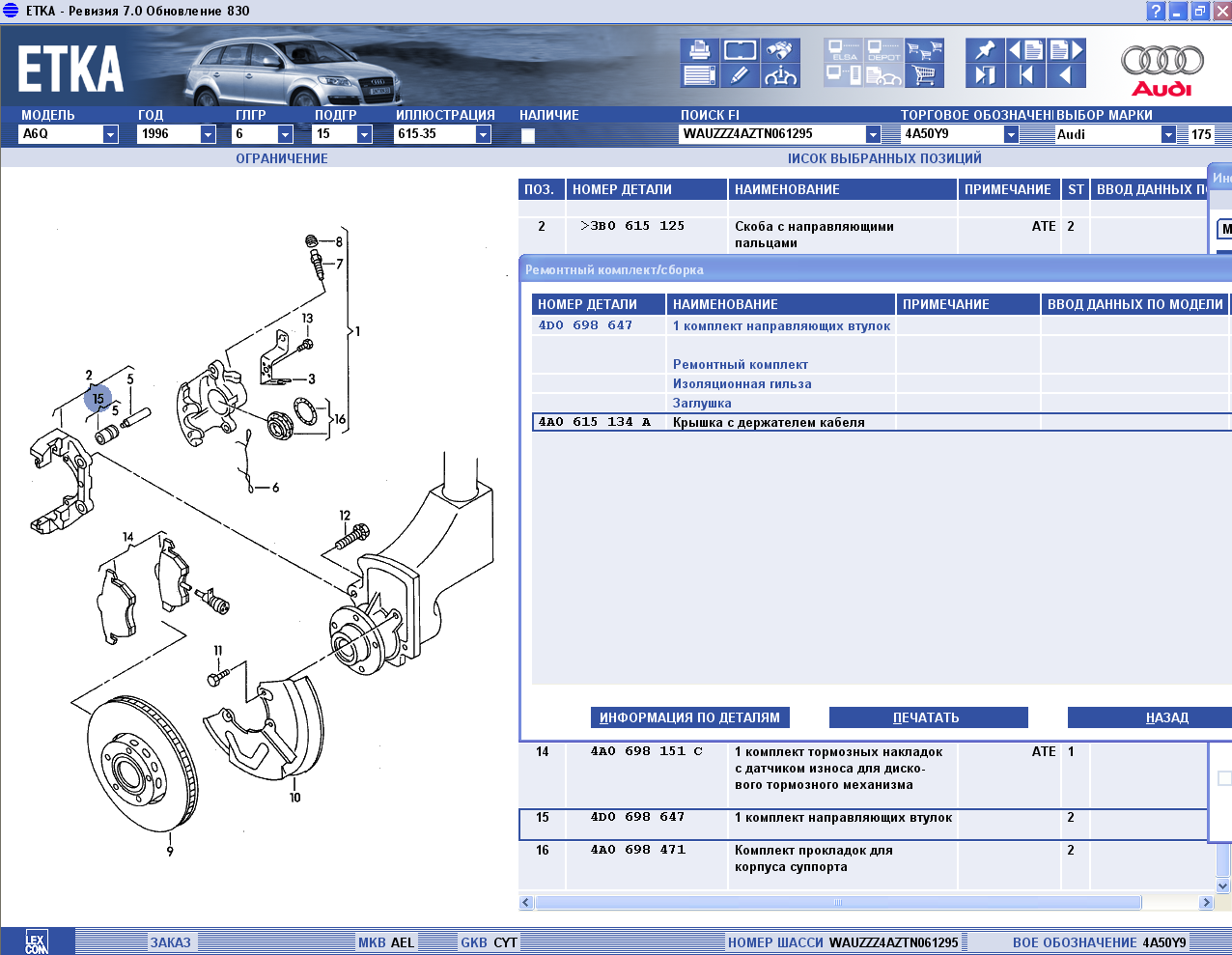Click the ELSA link icon
This screenshot has width=1232, height=955.
[x=844, y=50]
